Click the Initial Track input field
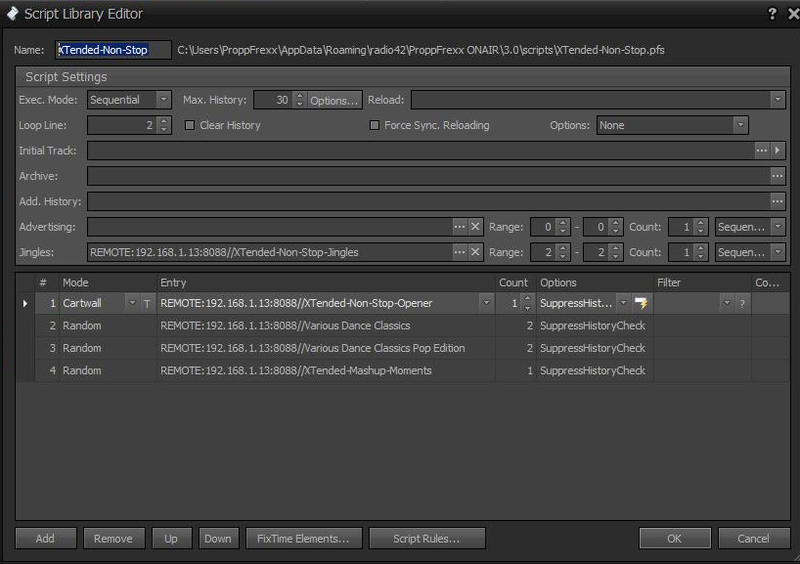 [x=421, y=151]
